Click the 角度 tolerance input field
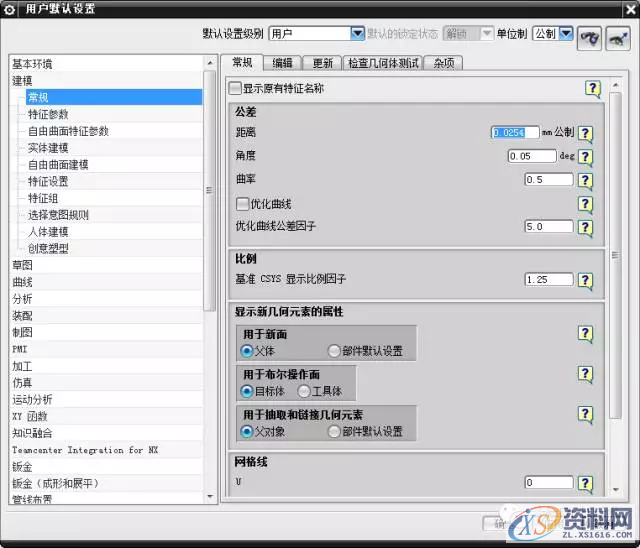640x548 pixels. point(532,156)
